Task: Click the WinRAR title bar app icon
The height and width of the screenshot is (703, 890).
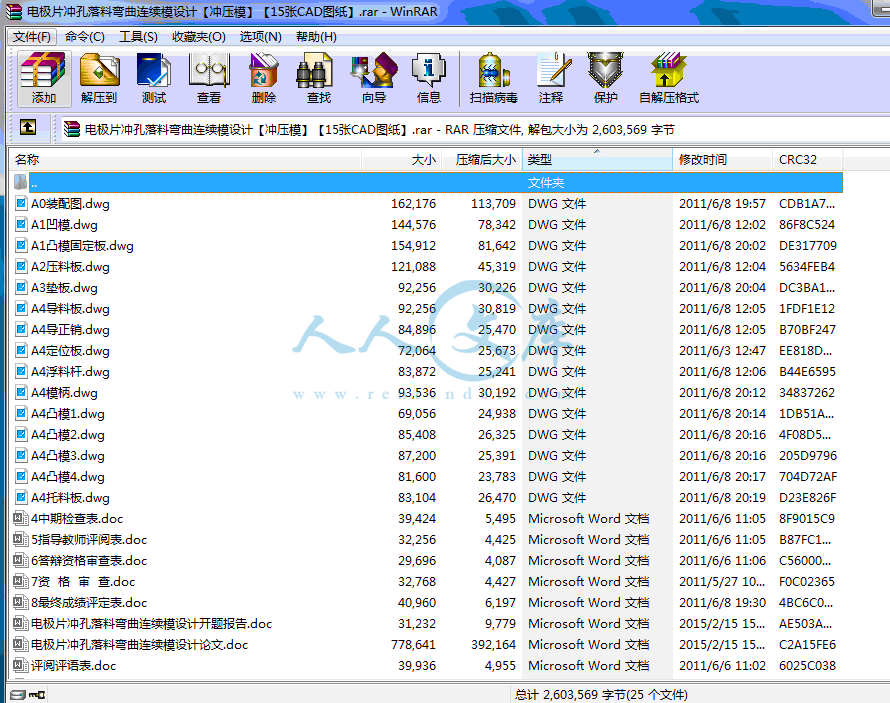Action: click(x=14, y=11)
